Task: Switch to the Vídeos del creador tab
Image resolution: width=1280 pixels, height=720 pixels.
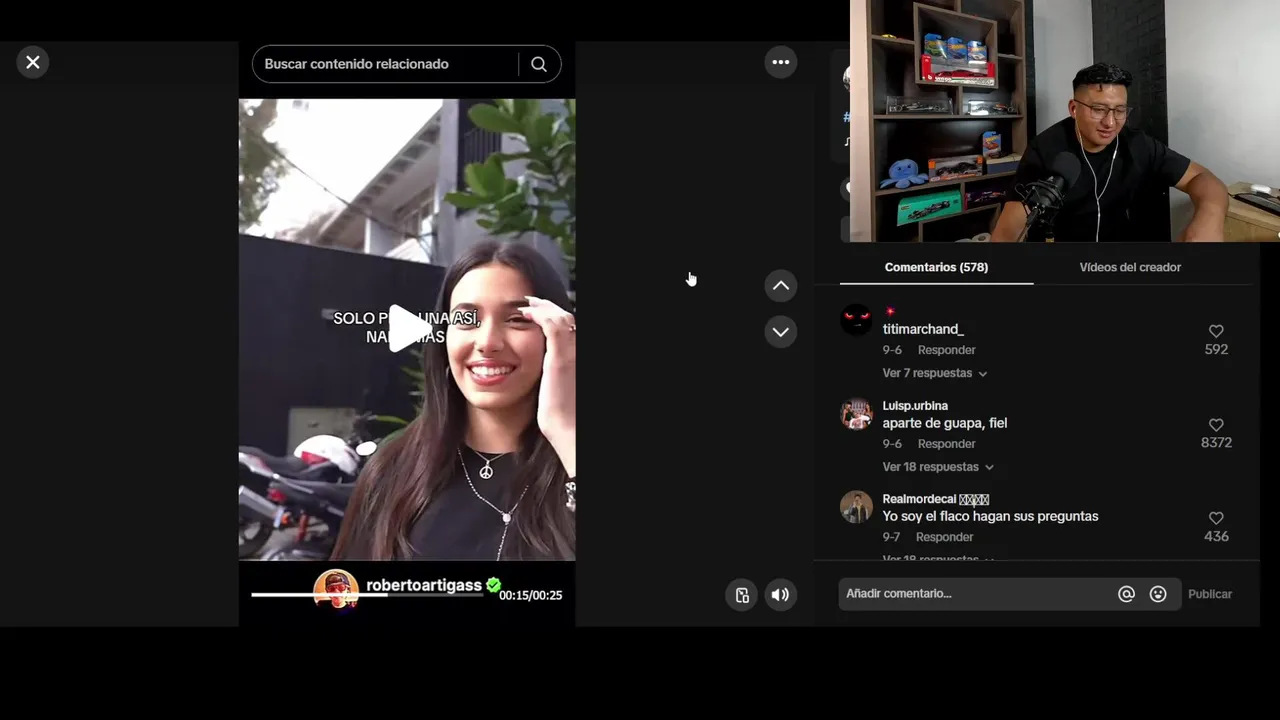Action: click(1130, 267)
